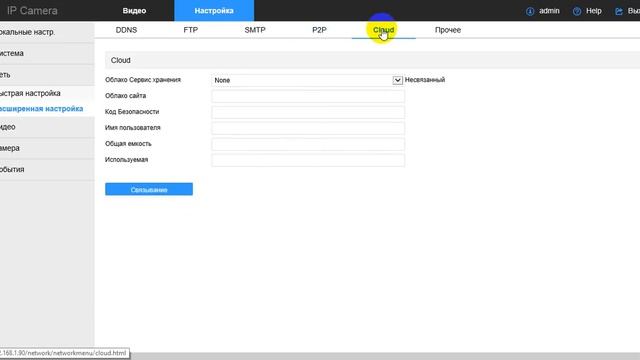
Task: Open Сеть sidebar section
Action: 47,75
